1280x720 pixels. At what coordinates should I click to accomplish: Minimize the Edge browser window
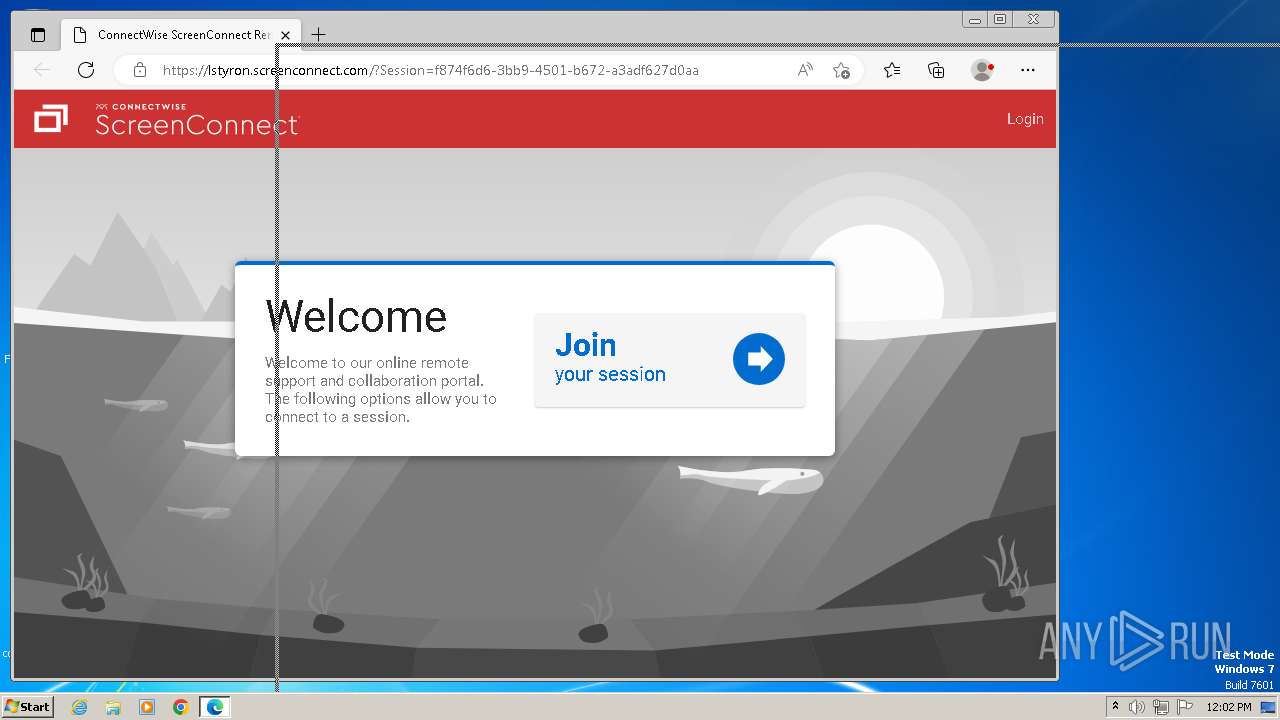point(975,19)
